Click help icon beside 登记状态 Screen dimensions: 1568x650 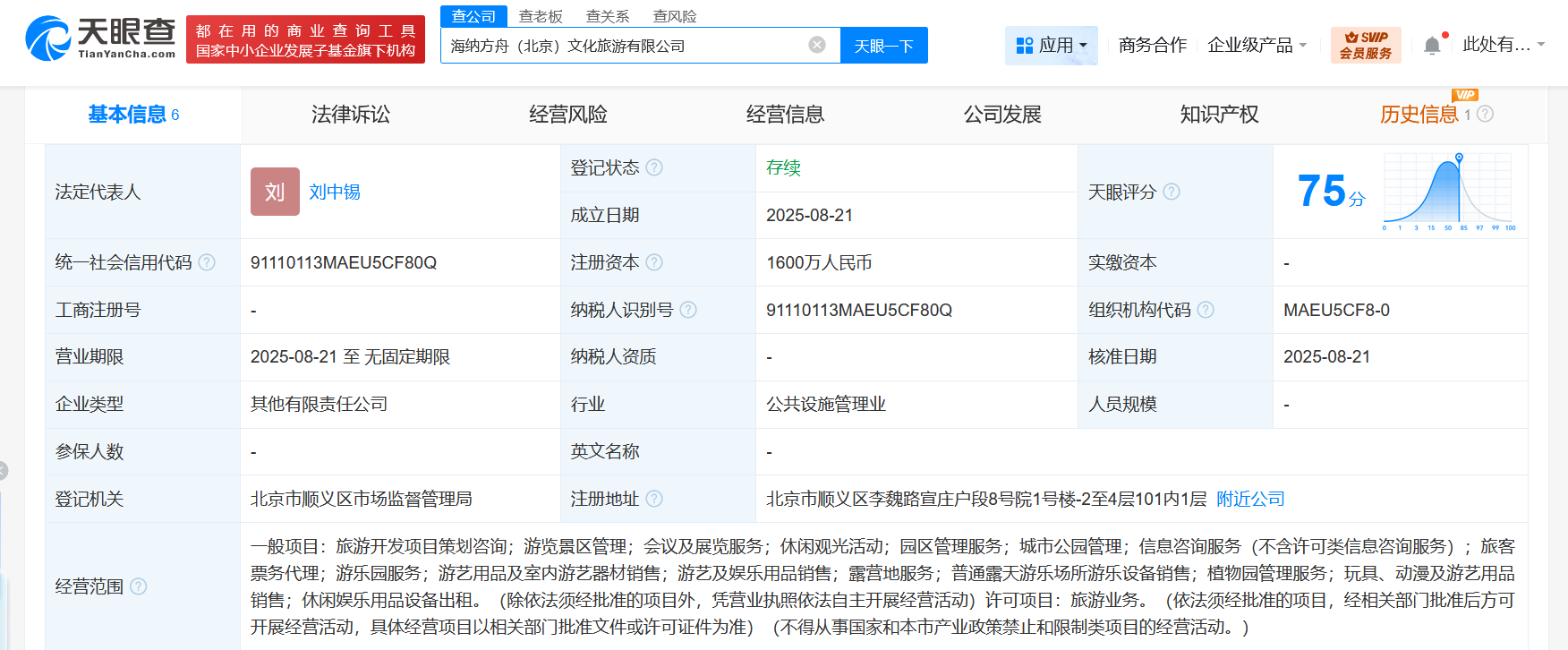(654, 167)
